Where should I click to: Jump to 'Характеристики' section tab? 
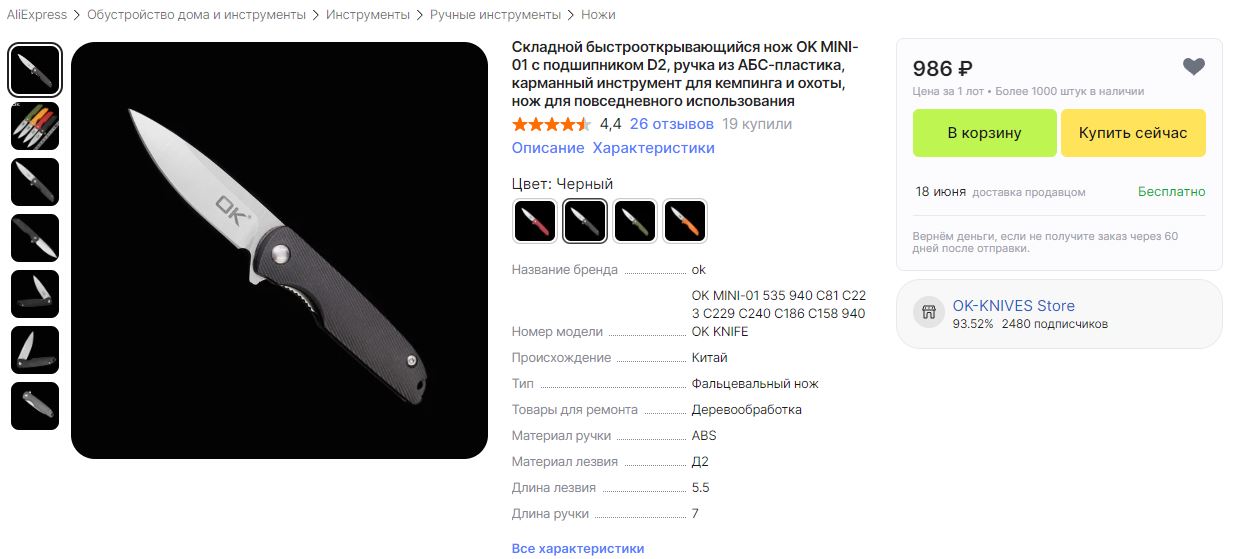coord(653,148)
